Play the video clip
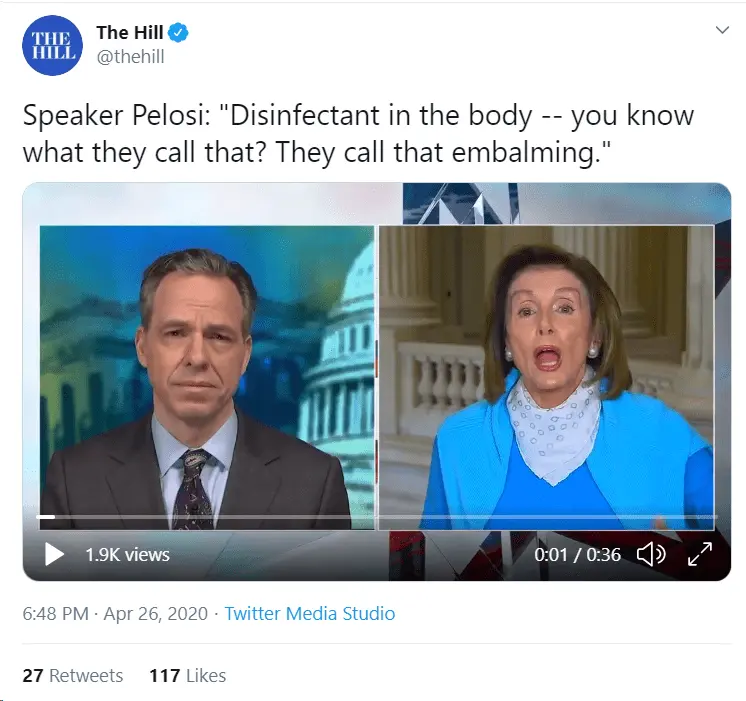The height and width of the screenshot is (701, 746). coord(54,554)
